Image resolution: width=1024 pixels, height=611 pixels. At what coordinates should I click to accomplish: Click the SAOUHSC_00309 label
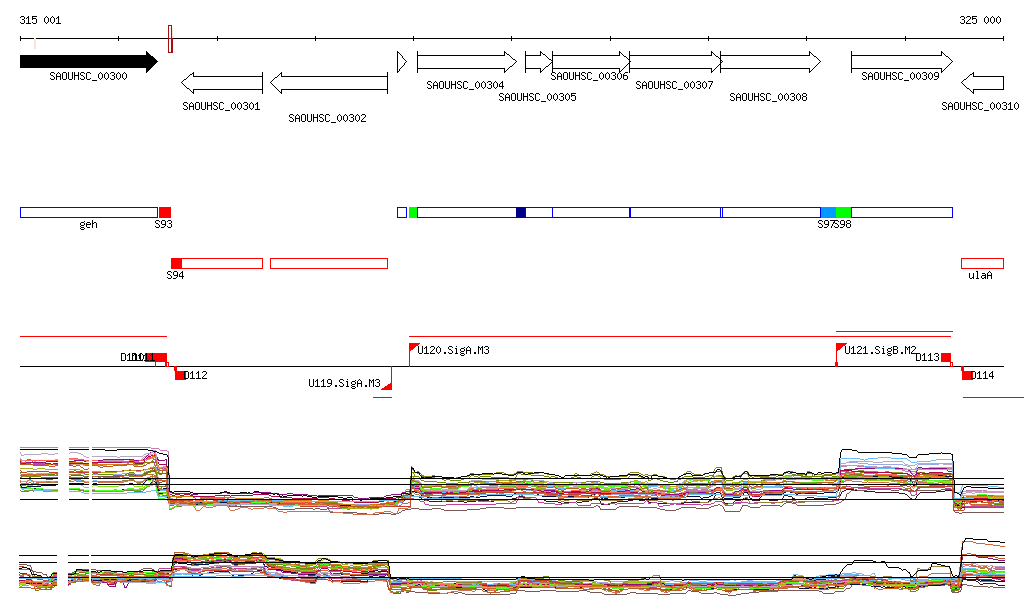[x=900, y=76]
